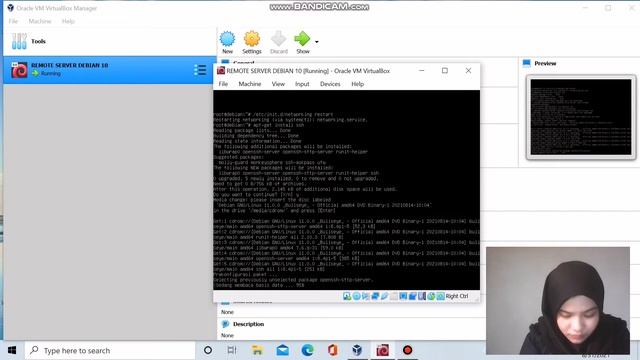
Task: Open the Input menu in the VM window
Action: (302, 84)
